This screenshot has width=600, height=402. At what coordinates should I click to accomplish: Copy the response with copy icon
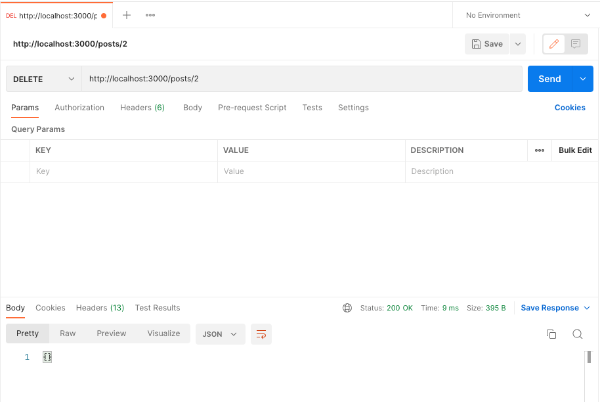551,334
